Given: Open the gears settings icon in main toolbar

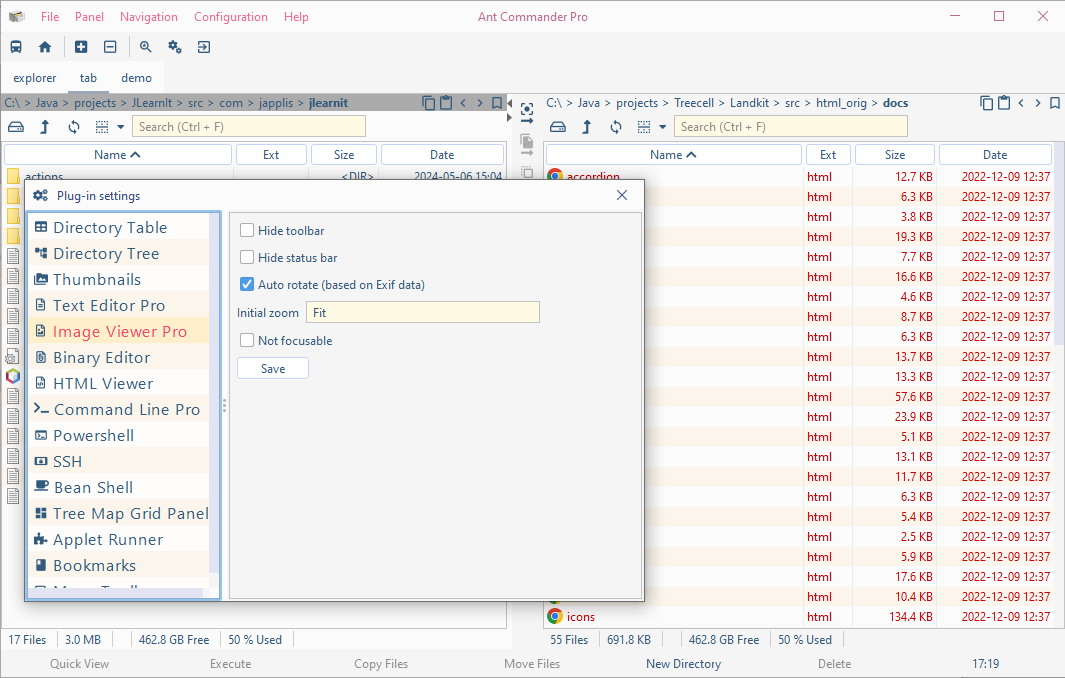Looking at the screenshot, I should click(x=175, y=47).
